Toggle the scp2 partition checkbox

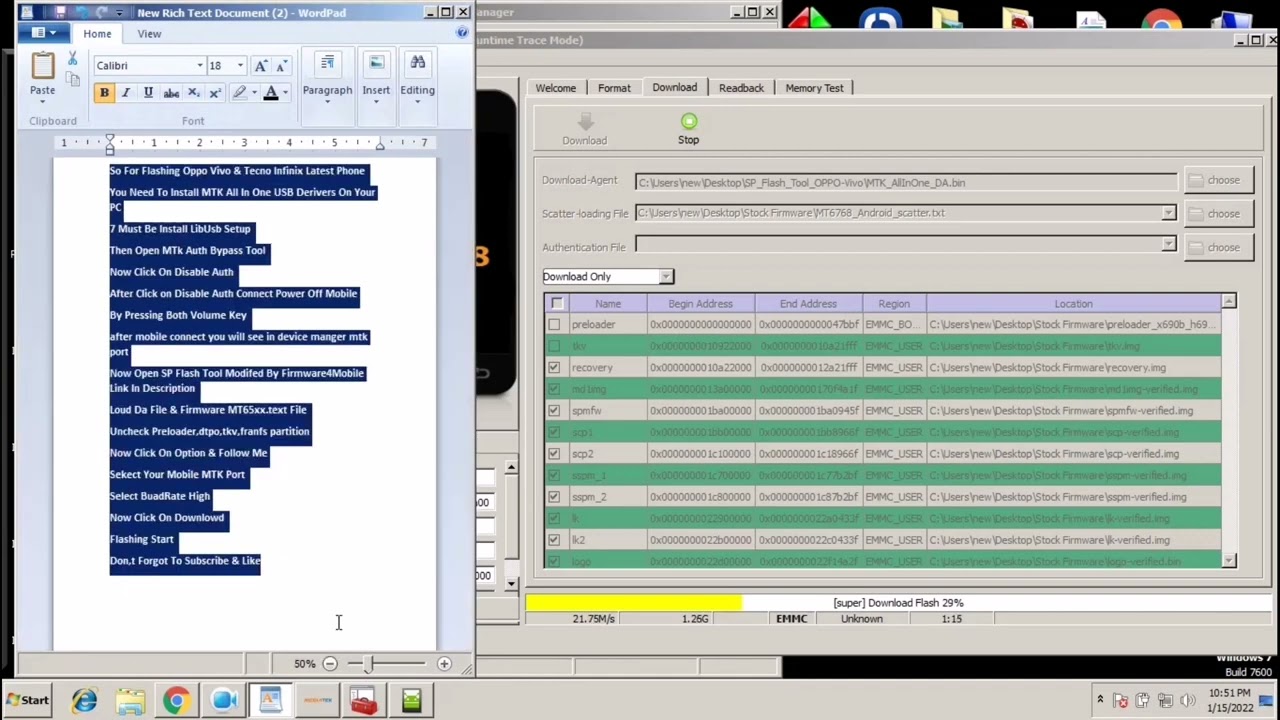click(x=554, y=454)
